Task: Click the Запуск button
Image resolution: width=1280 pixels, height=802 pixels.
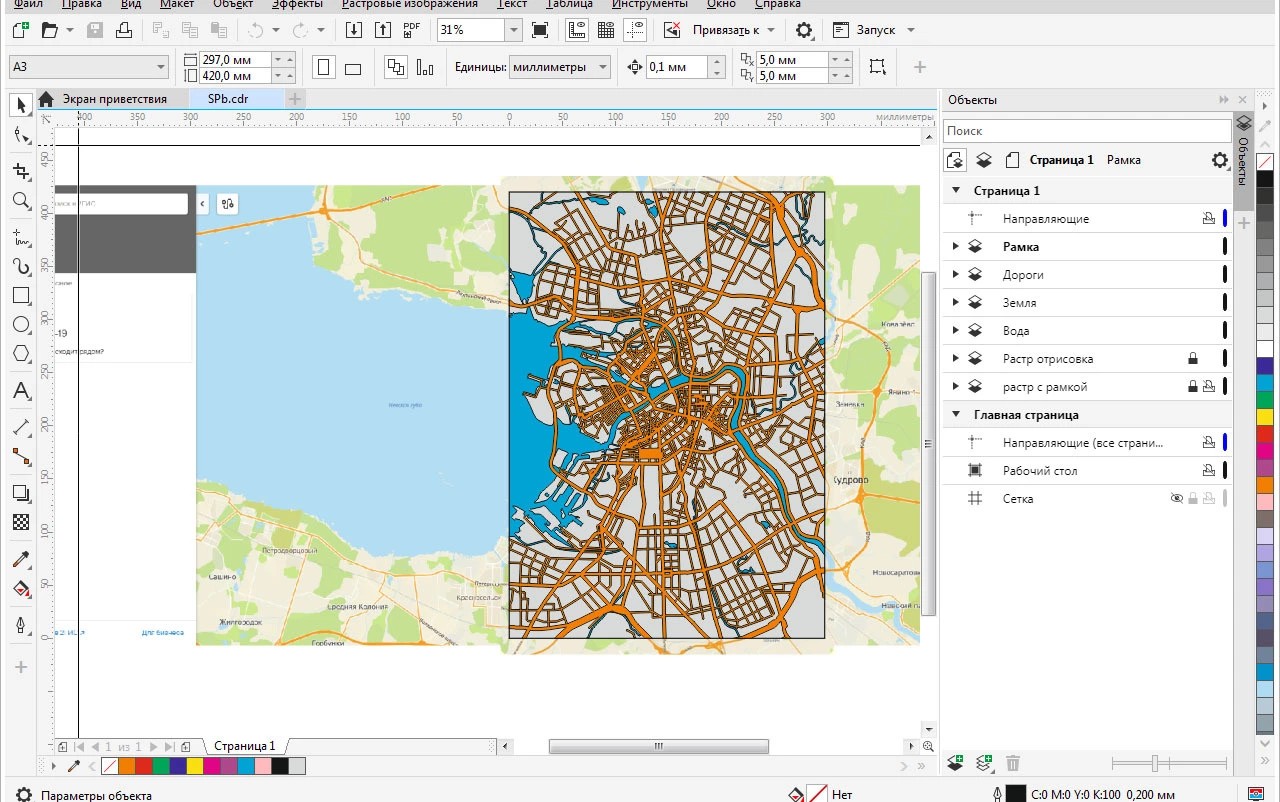Action: click(x=875, y=30)
